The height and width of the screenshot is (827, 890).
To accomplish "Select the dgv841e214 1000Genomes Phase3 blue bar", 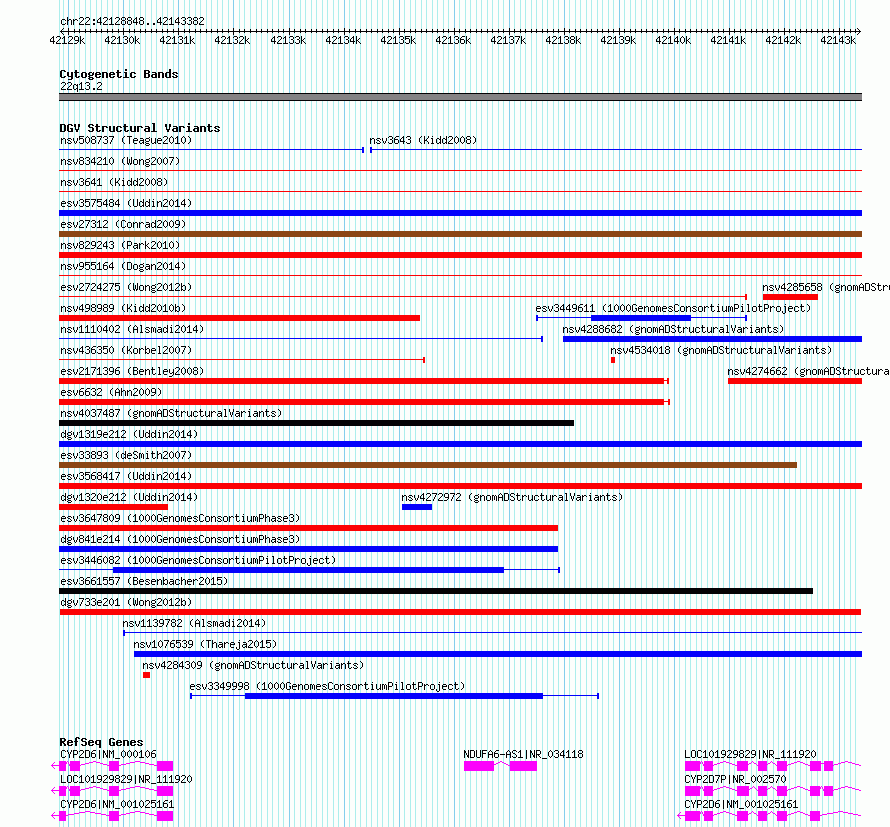I will coord(309,549).
